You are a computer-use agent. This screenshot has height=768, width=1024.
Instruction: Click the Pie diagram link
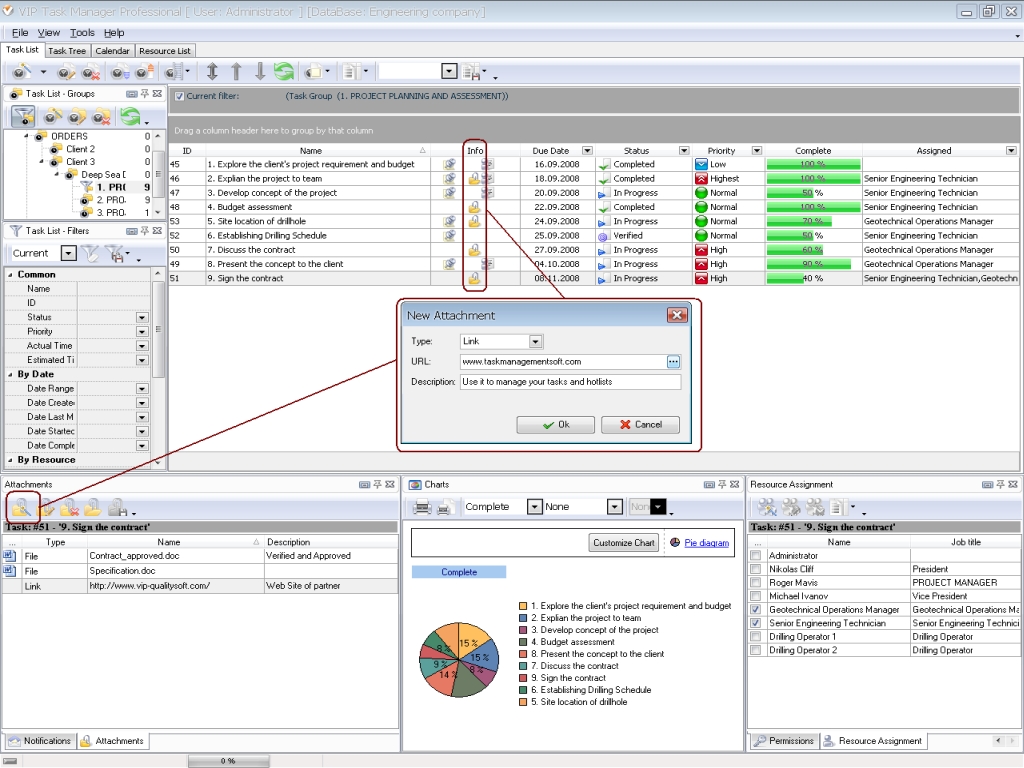point(706,543)
